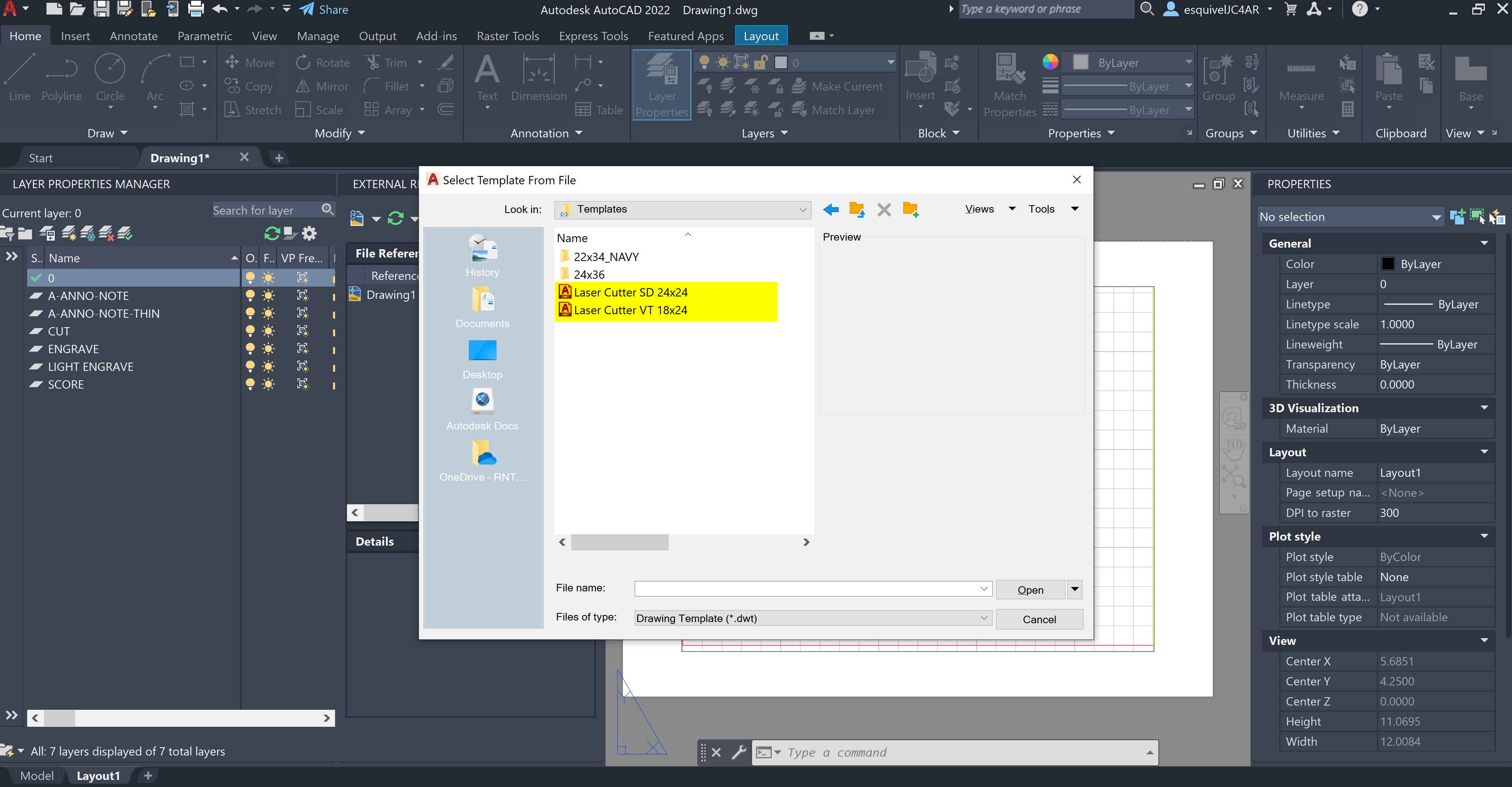
Task: Go back to previous folder in dialog
Action: pos(830,209)
